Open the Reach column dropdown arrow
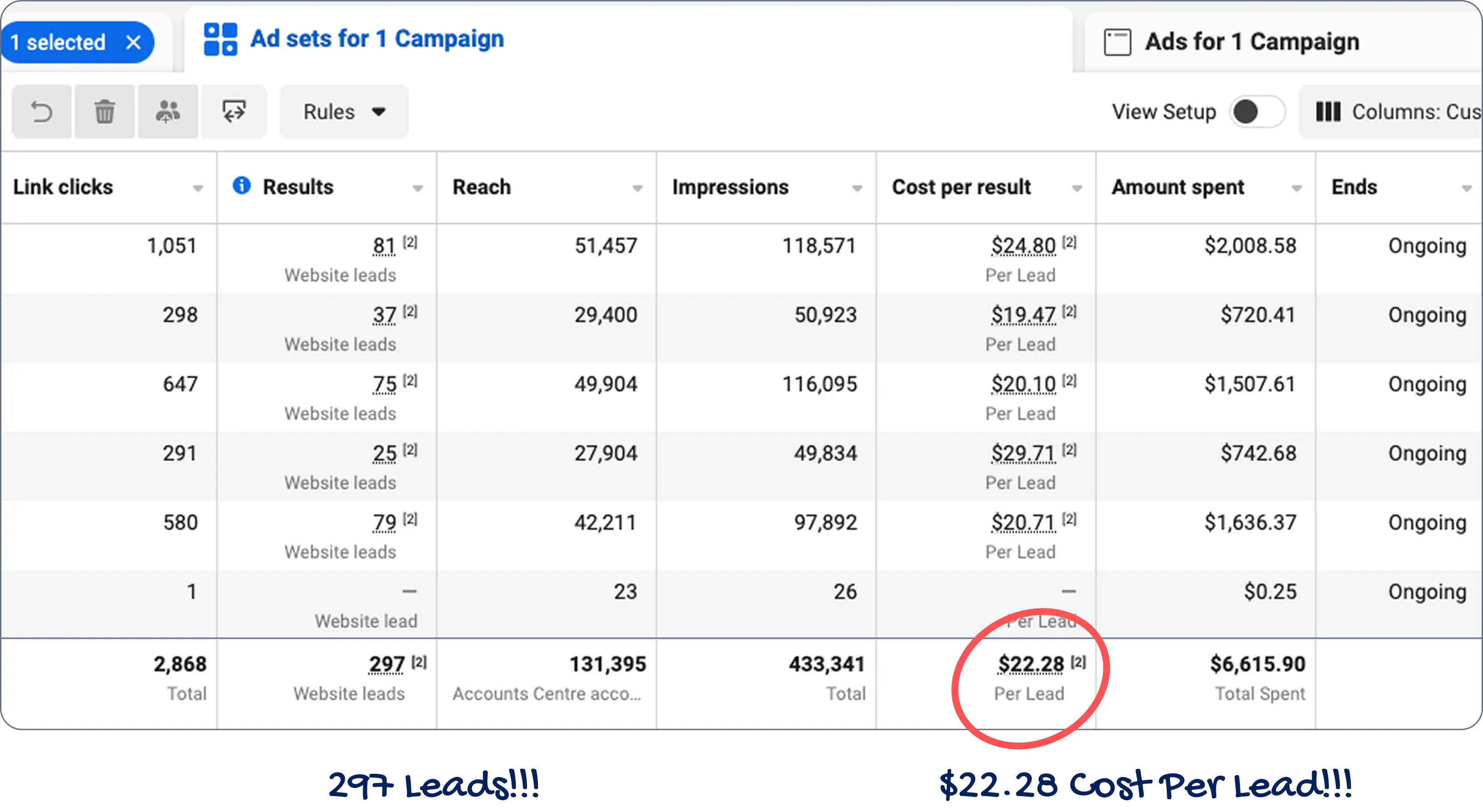Viewport: 1483px width, 812px height. coord(637,188)
